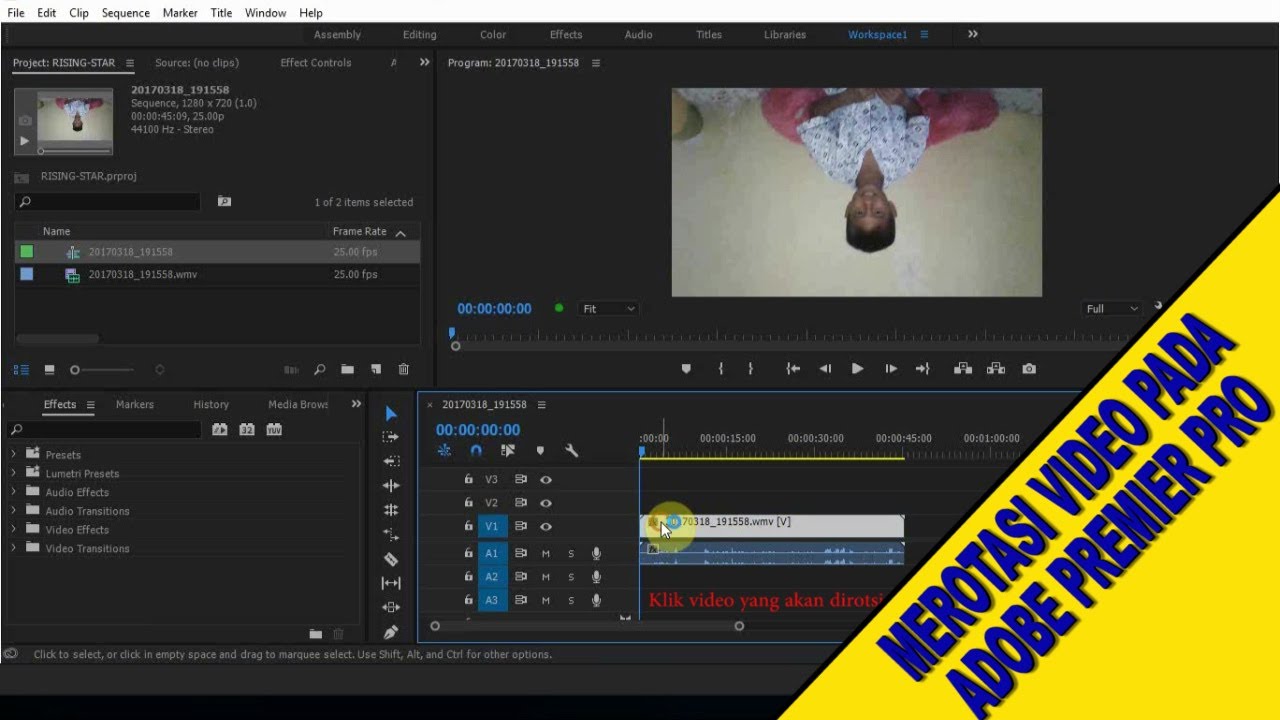Delete selected project item trash icon
Image resolution: width=1280 pixels, height=720 pixels.
404,370
